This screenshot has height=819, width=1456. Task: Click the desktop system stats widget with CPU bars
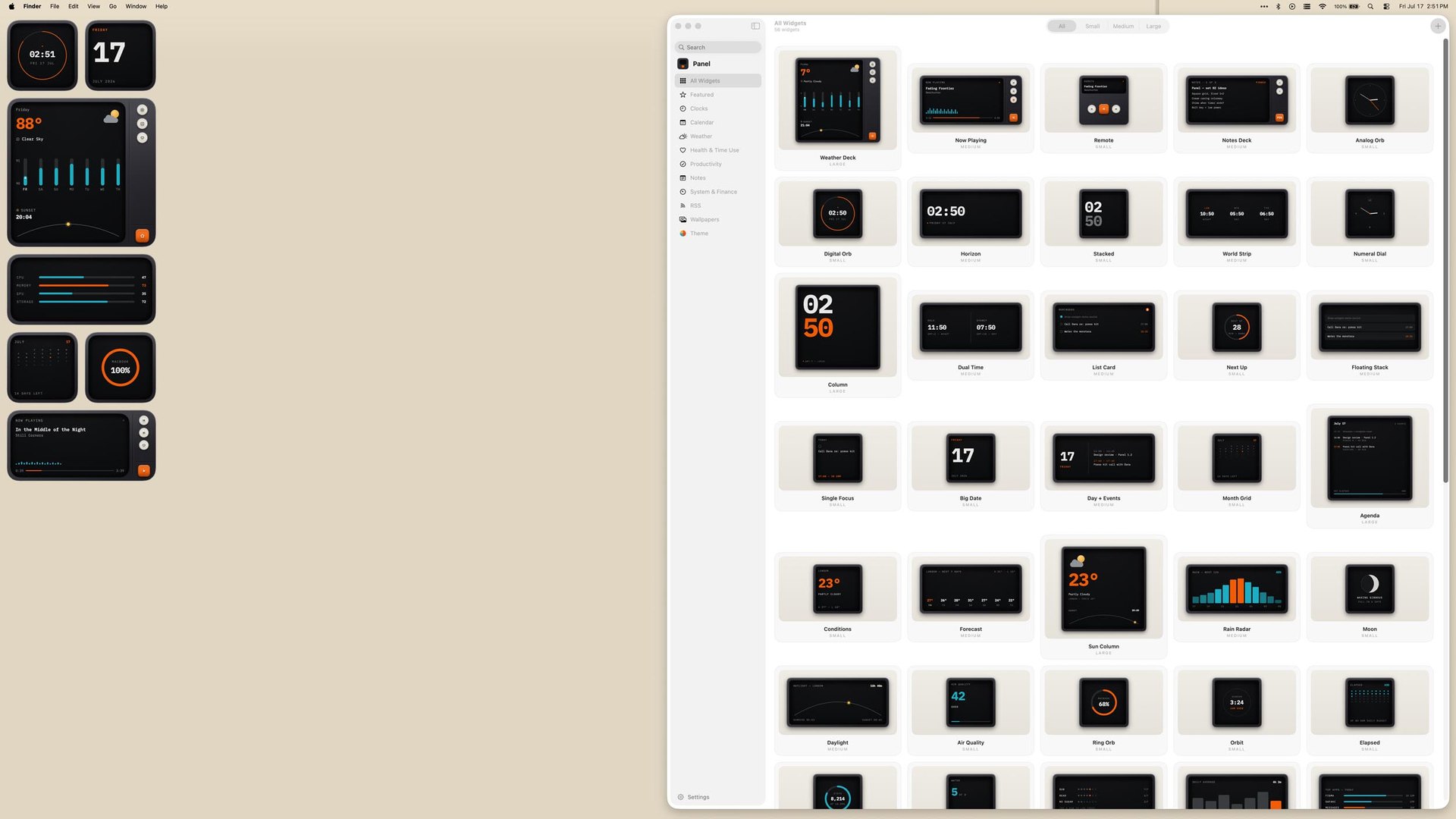point(81,290)
